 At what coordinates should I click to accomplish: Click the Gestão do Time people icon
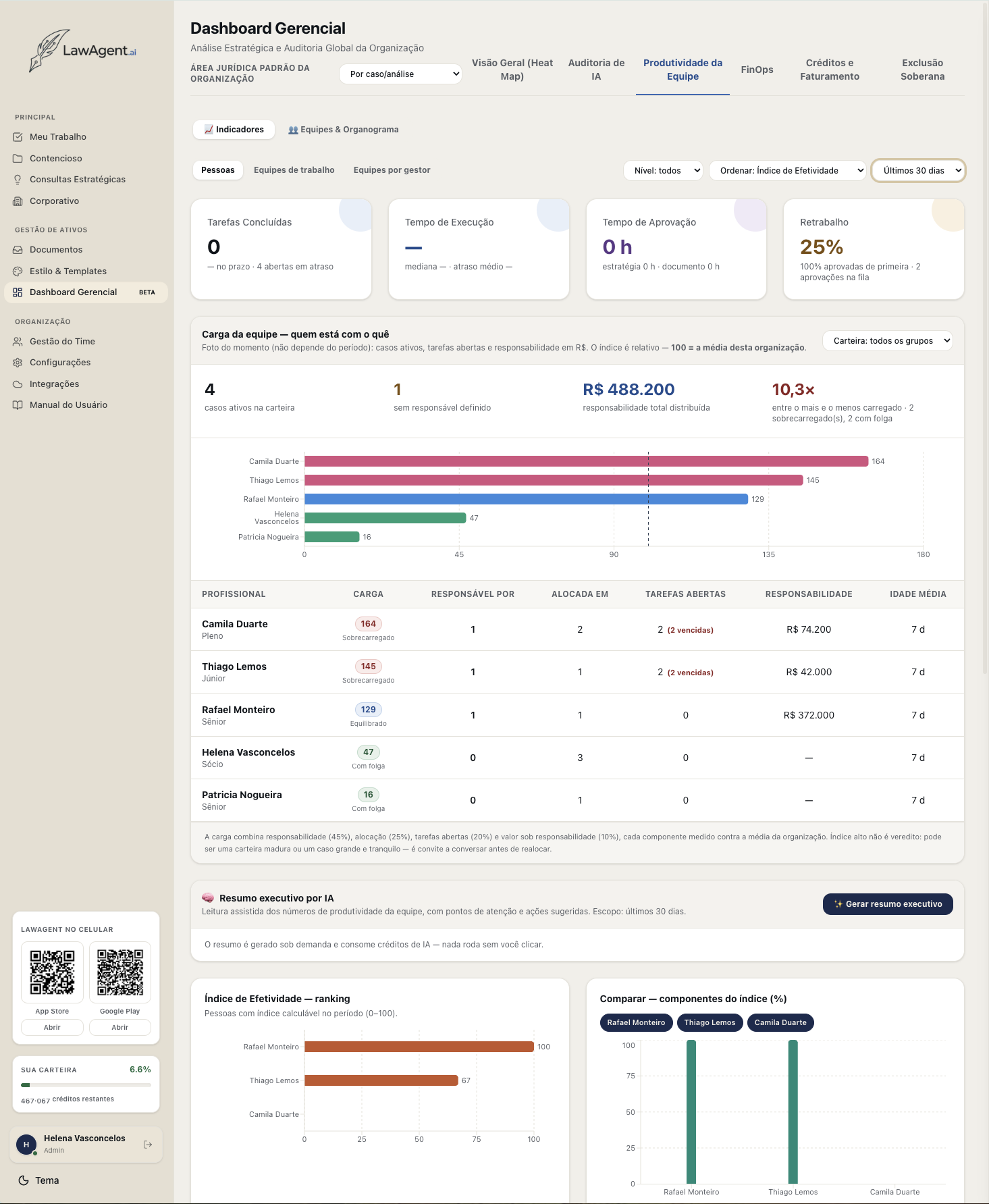18,342
